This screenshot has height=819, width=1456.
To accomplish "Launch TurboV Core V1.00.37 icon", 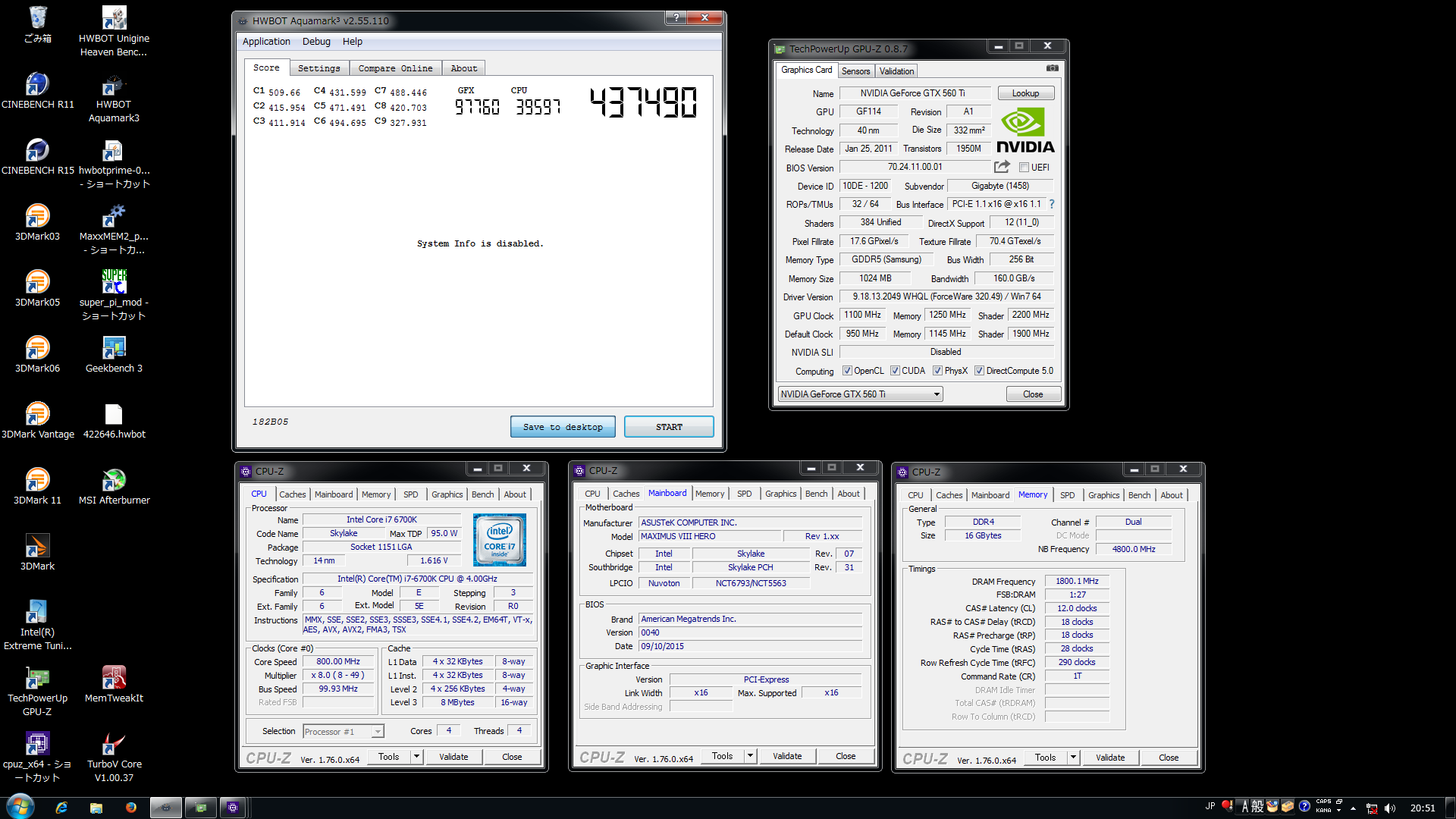I will pos(114,757).
